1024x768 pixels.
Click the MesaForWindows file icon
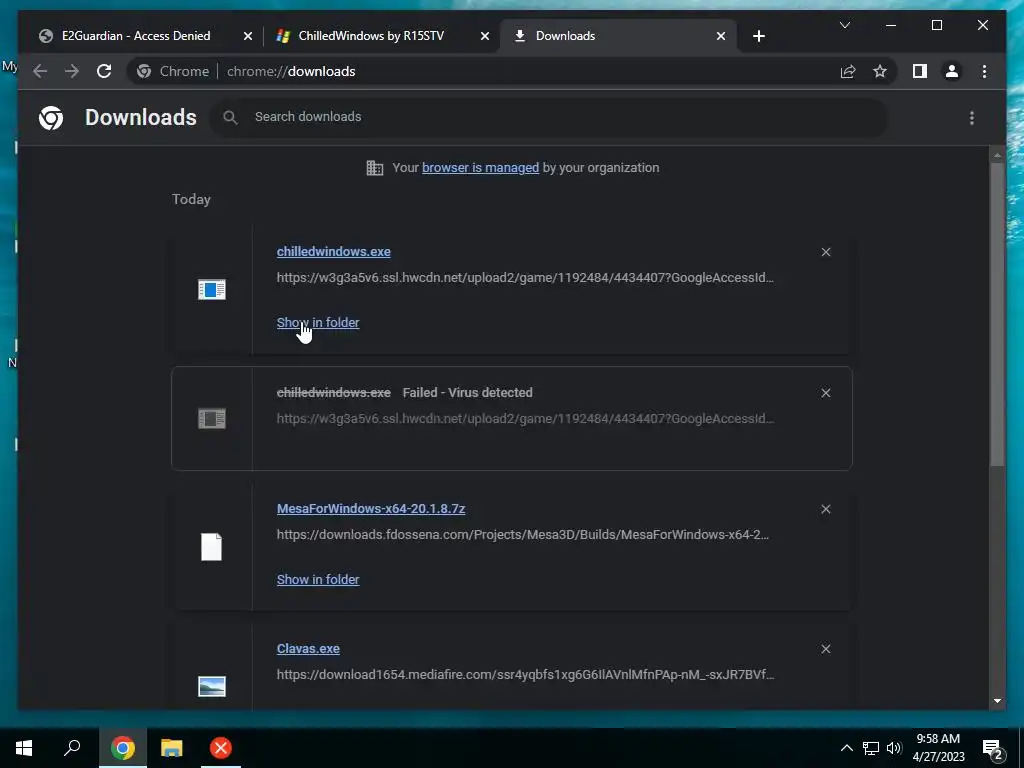click(x=212, y=547)
